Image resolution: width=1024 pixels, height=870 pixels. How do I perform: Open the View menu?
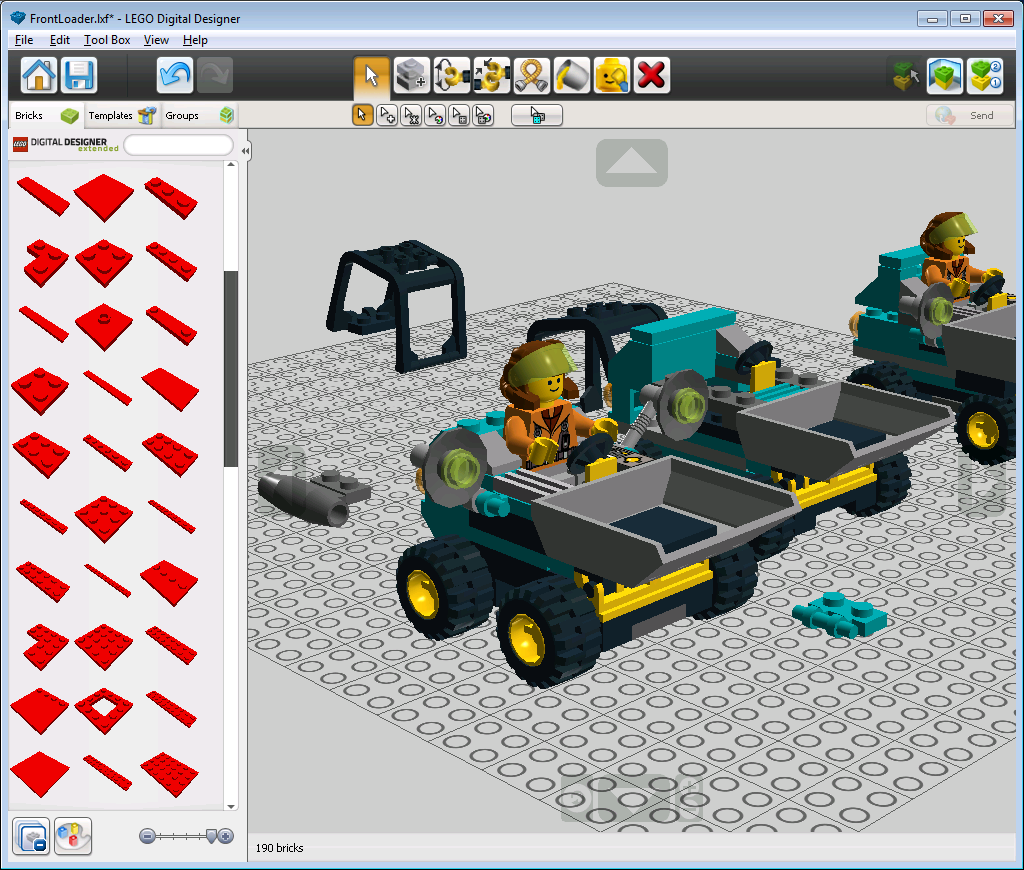[156, 40]
